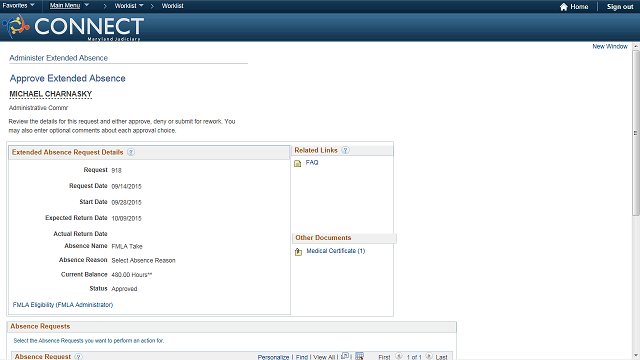Show next row arrow in Absence Request grid

pyautogui.click(x=429, y=356)
